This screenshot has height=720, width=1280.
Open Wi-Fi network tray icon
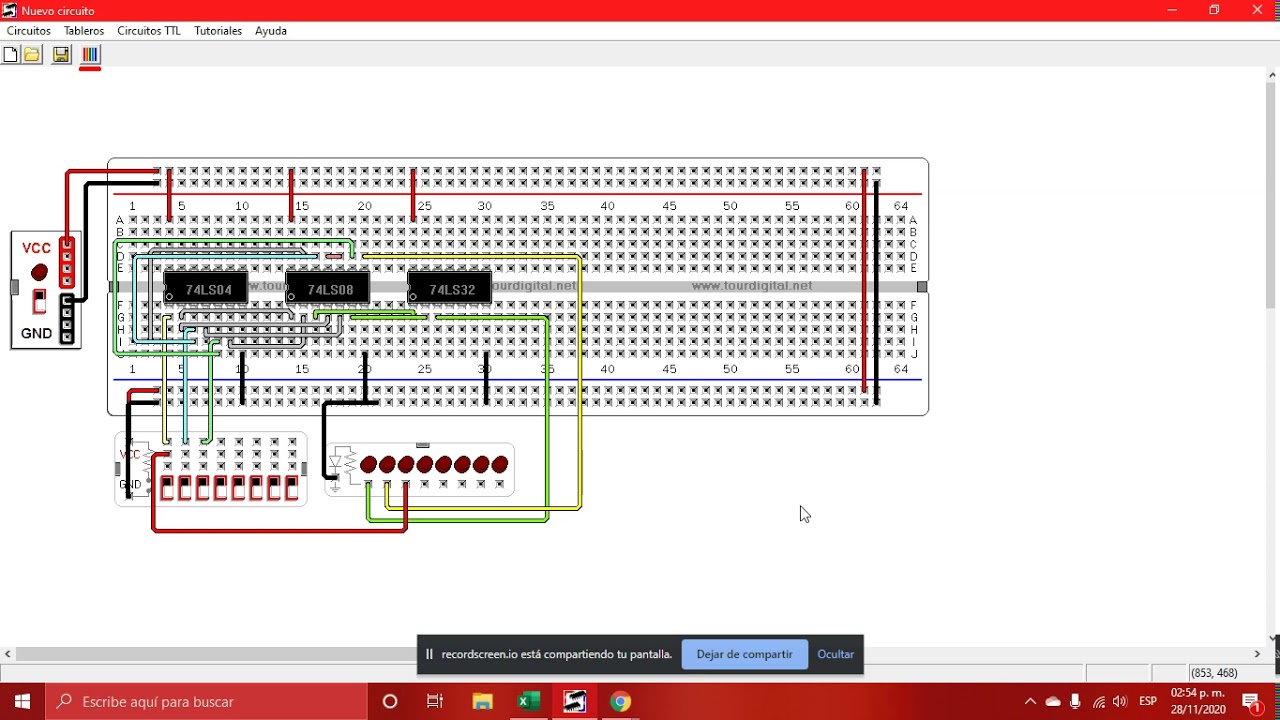click(1099, 702)
